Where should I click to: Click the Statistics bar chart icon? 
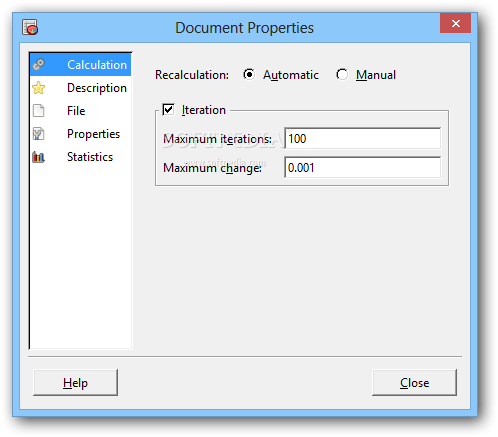click(x=38, y=157)
